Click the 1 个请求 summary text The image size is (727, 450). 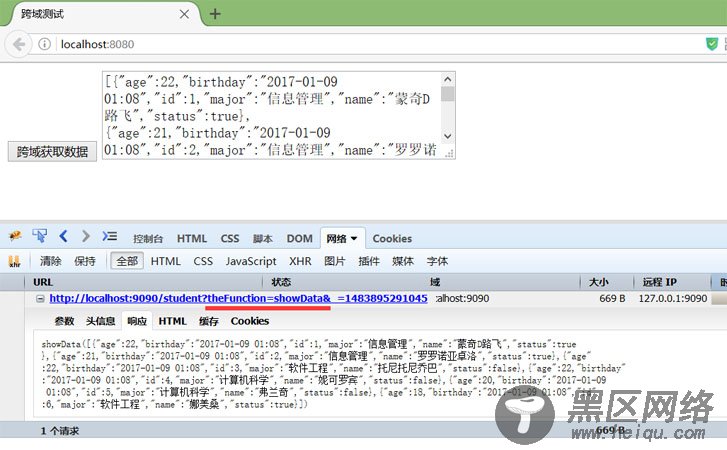[x=60, y=431]
